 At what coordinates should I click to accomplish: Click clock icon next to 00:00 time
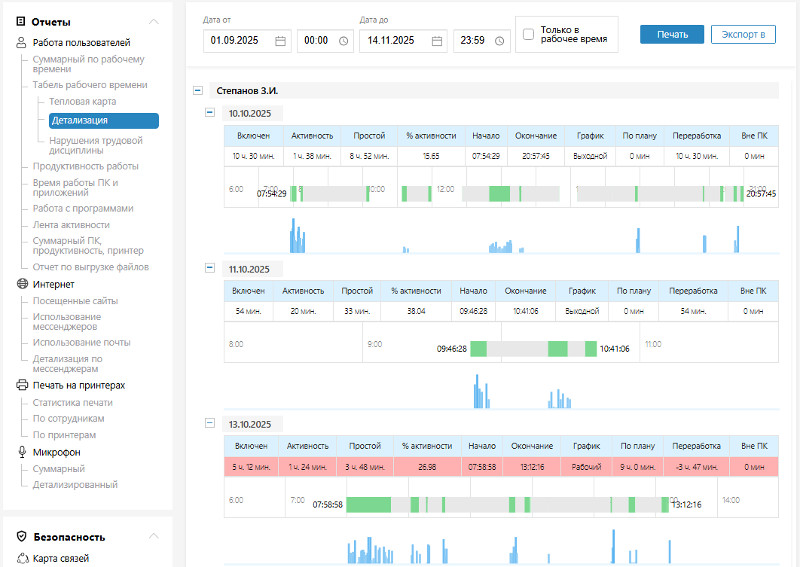coord(344,41)
